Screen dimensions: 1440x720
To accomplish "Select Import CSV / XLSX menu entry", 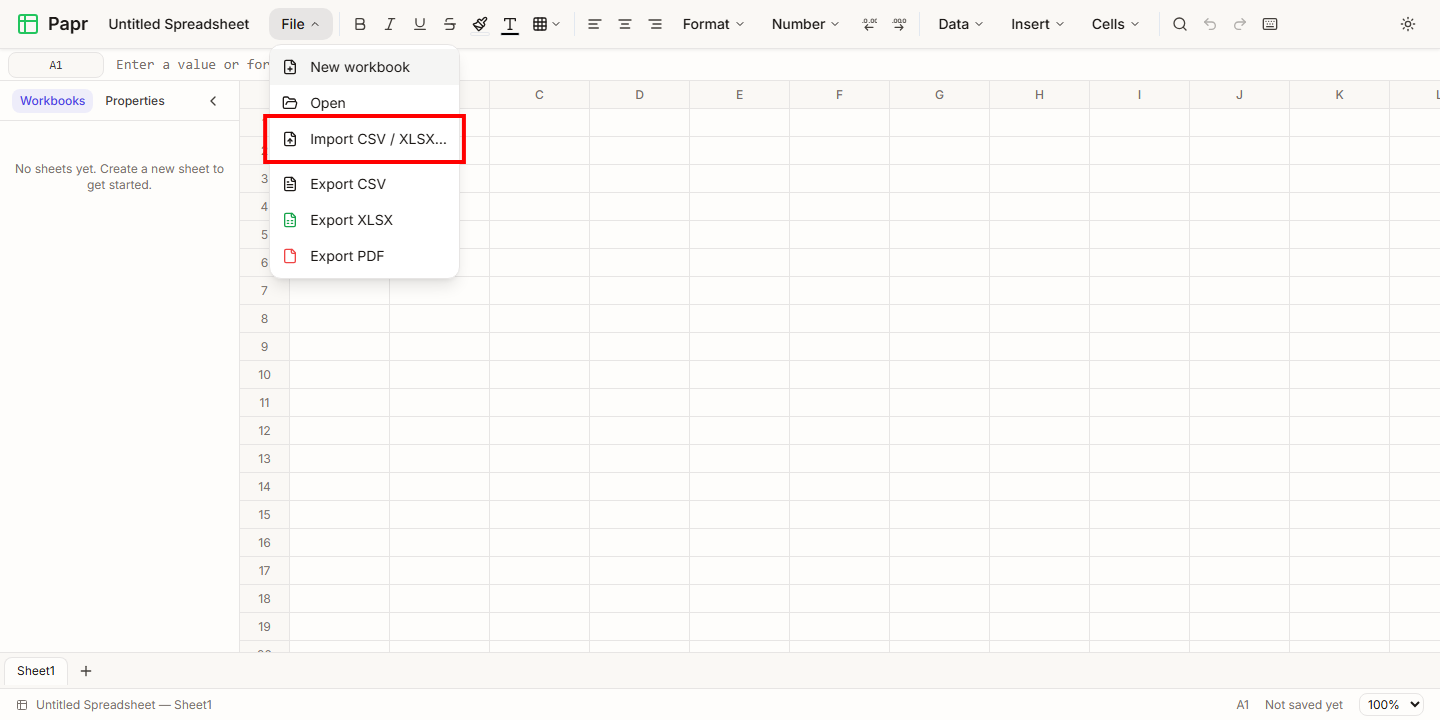I will click(x=364, y=139).
